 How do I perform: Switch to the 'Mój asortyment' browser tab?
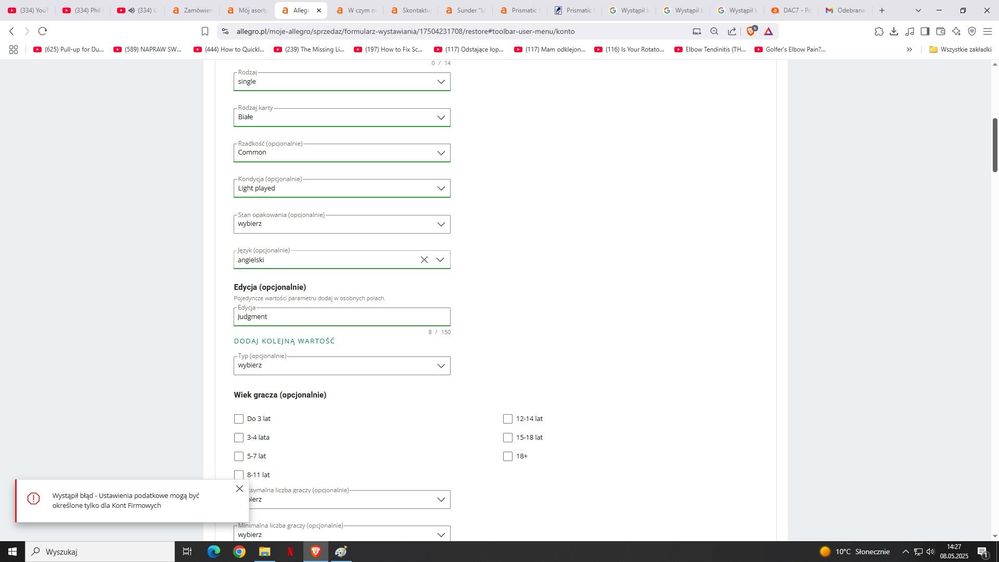(246, 10)
